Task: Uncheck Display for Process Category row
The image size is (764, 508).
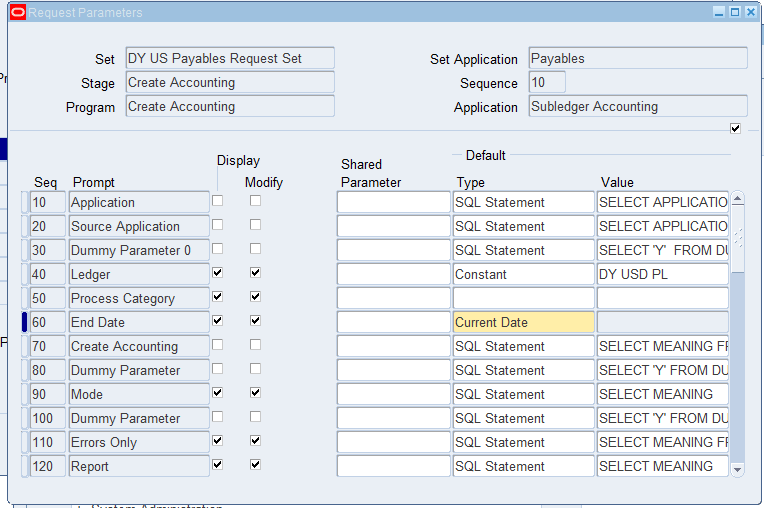Action: point(217,297)
